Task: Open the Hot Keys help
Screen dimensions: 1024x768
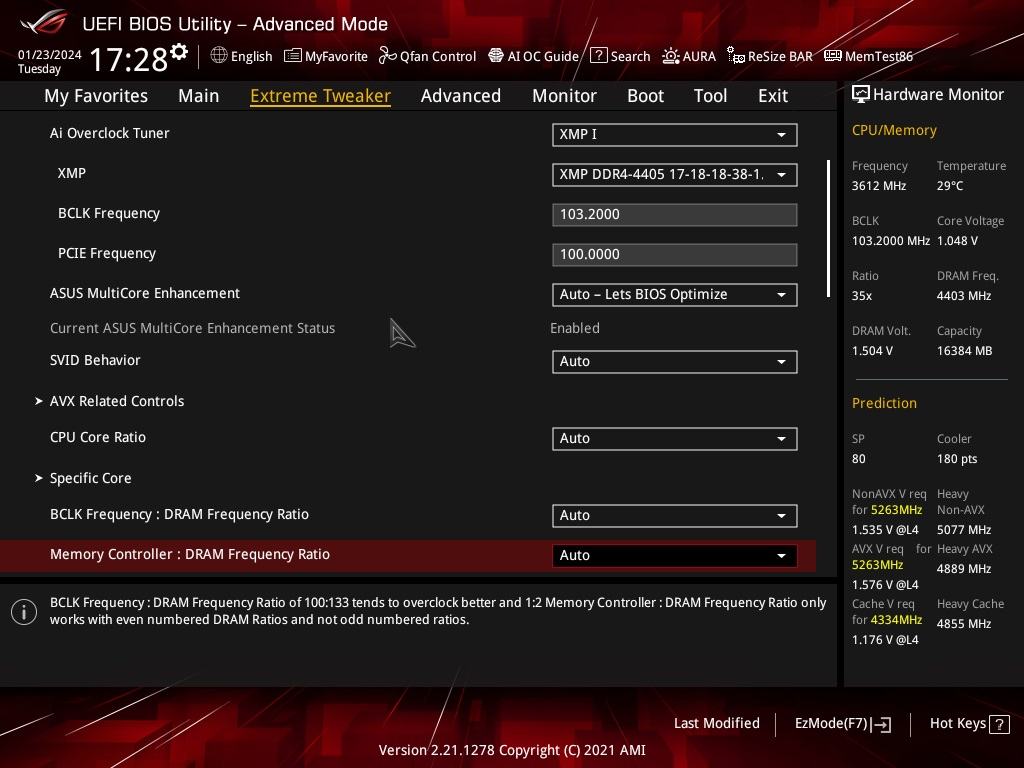Action: pyautogui.click(x=969, y=724)
